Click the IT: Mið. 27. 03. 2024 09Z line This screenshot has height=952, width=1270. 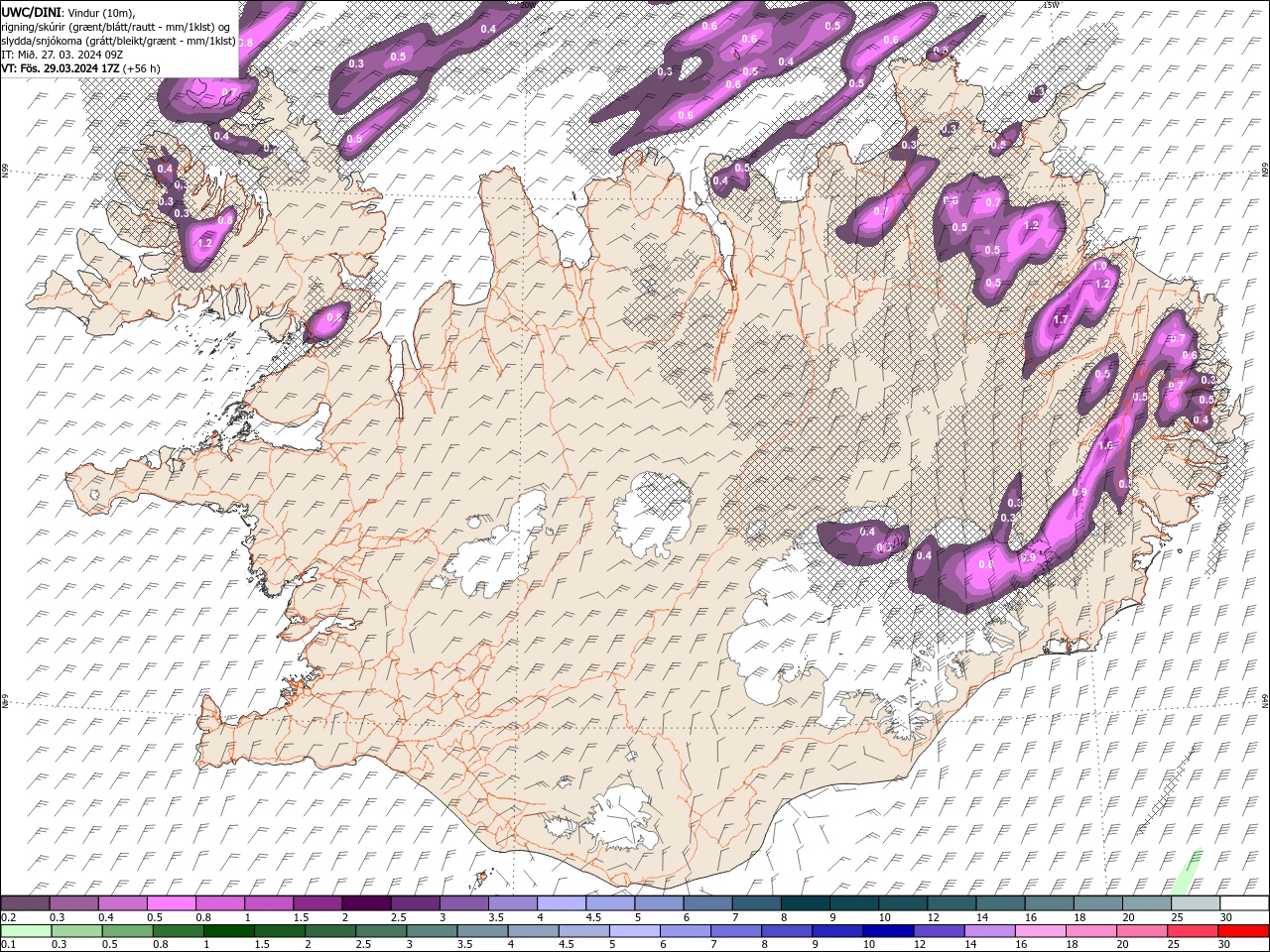(x=62, y=55)
